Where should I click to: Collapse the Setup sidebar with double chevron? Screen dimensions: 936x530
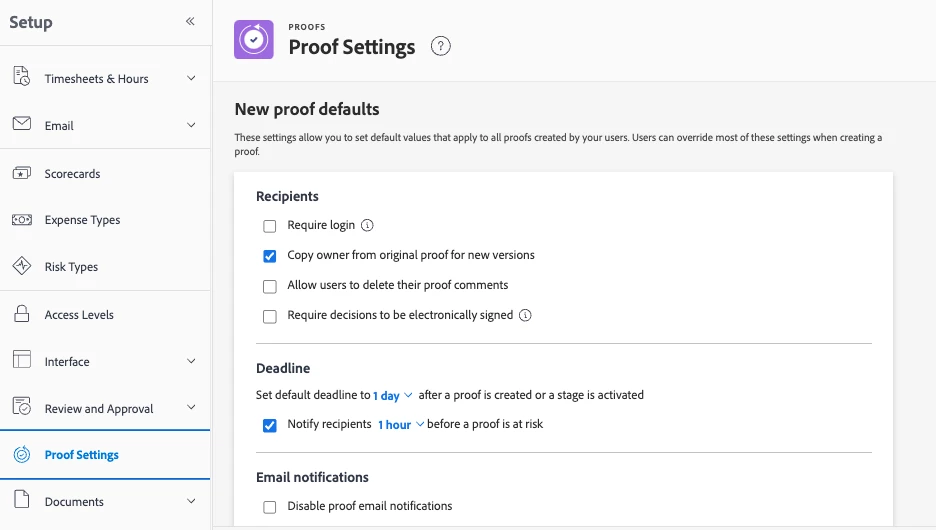click(190, 21)
